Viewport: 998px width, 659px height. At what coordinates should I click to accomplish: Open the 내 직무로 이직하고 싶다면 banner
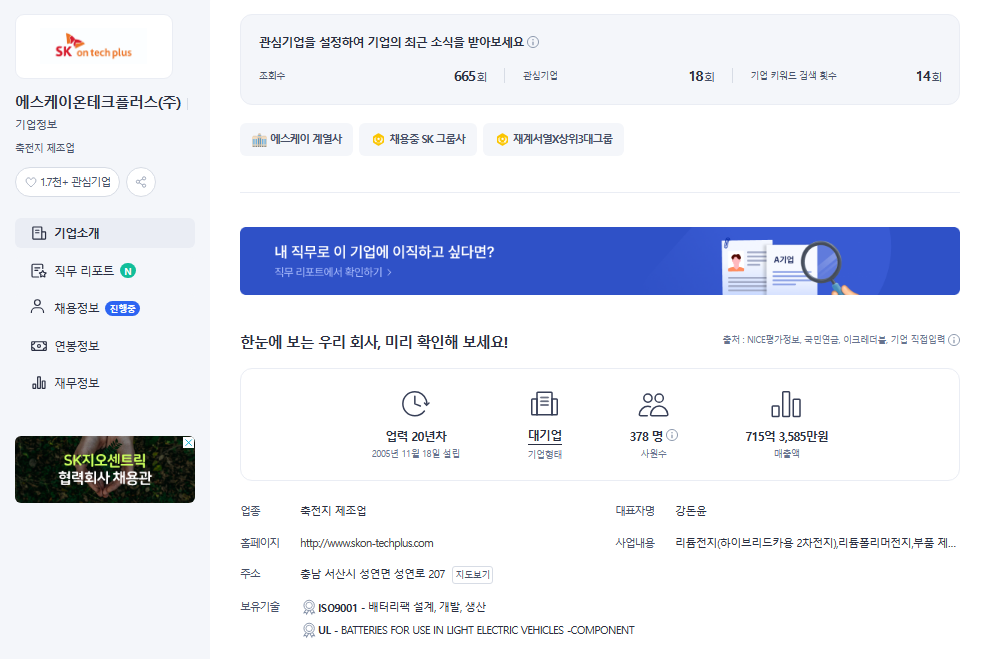click(x=600, y=261)
